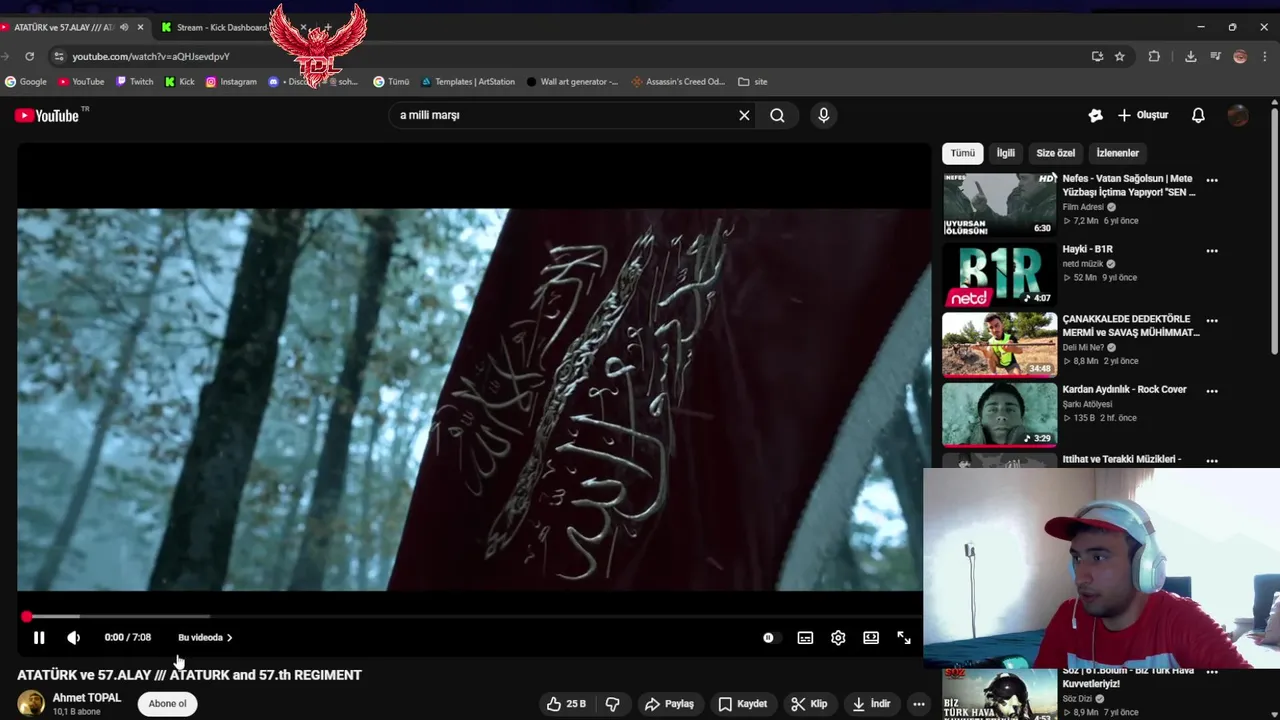This screenshot has width=1280, height=720.
Task: Enter fullscreen mode
Action: tap(904, 637)
